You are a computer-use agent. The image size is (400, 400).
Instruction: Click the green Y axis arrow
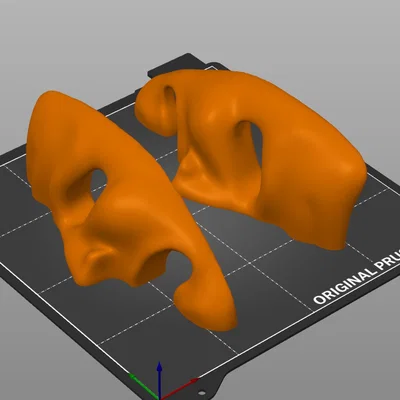(x=143, y=386)
